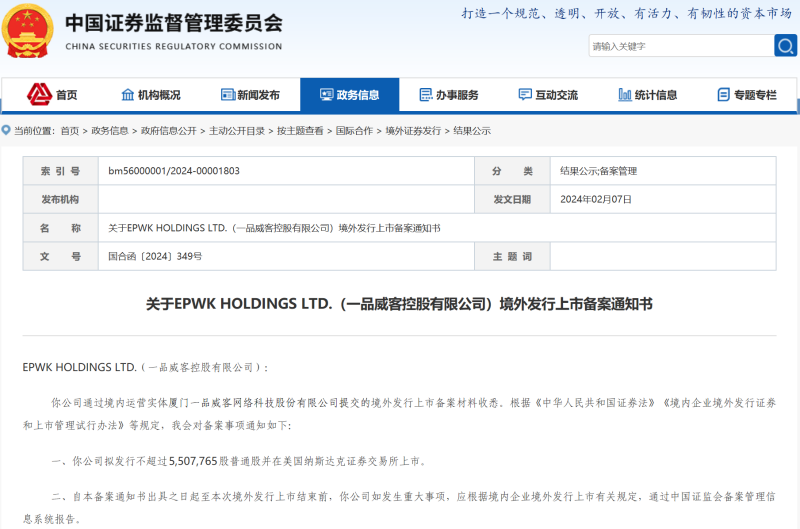Image resolution: width=800 pixels, height=529 pixels.
Task: Click the category value 结果公示;备案管理
Action: click(x=598, y=171)
